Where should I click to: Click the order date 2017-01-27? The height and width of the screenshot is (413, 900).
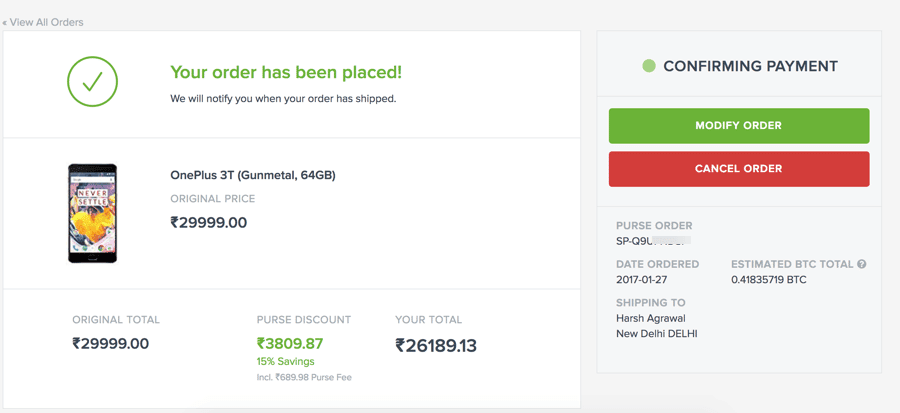641,280
